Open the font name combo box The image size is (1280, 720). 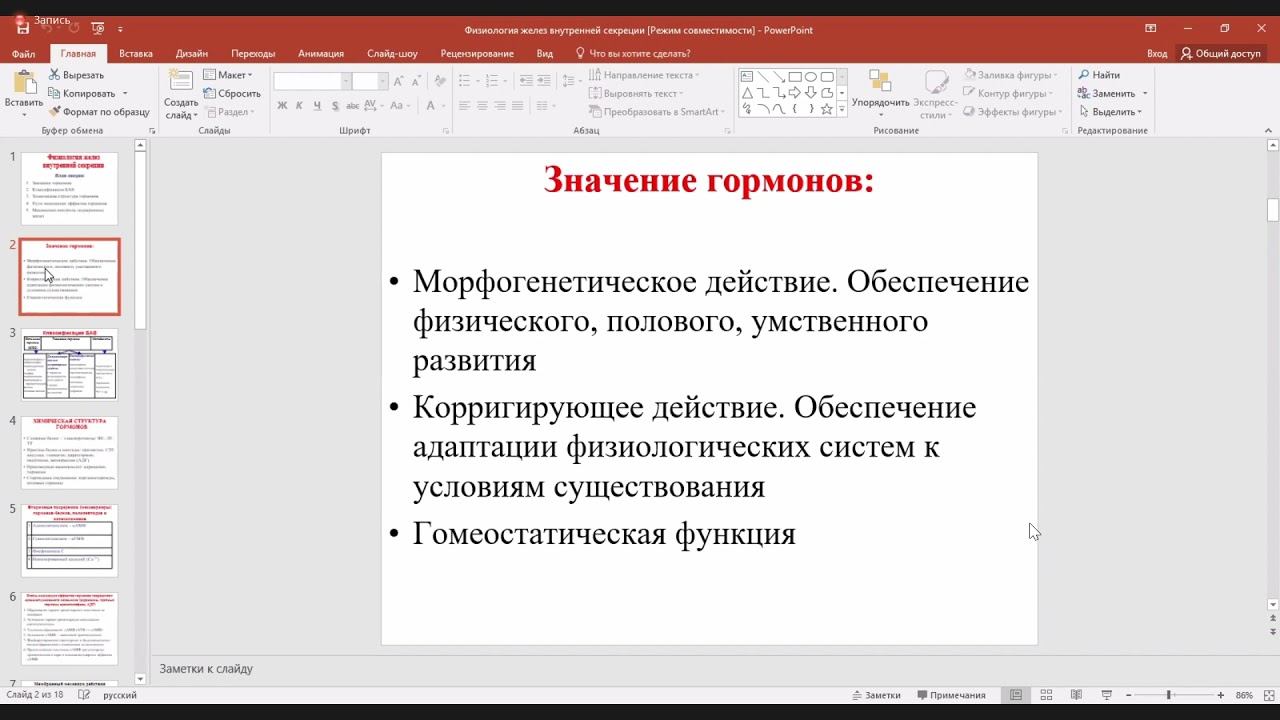tap(312, 81)
